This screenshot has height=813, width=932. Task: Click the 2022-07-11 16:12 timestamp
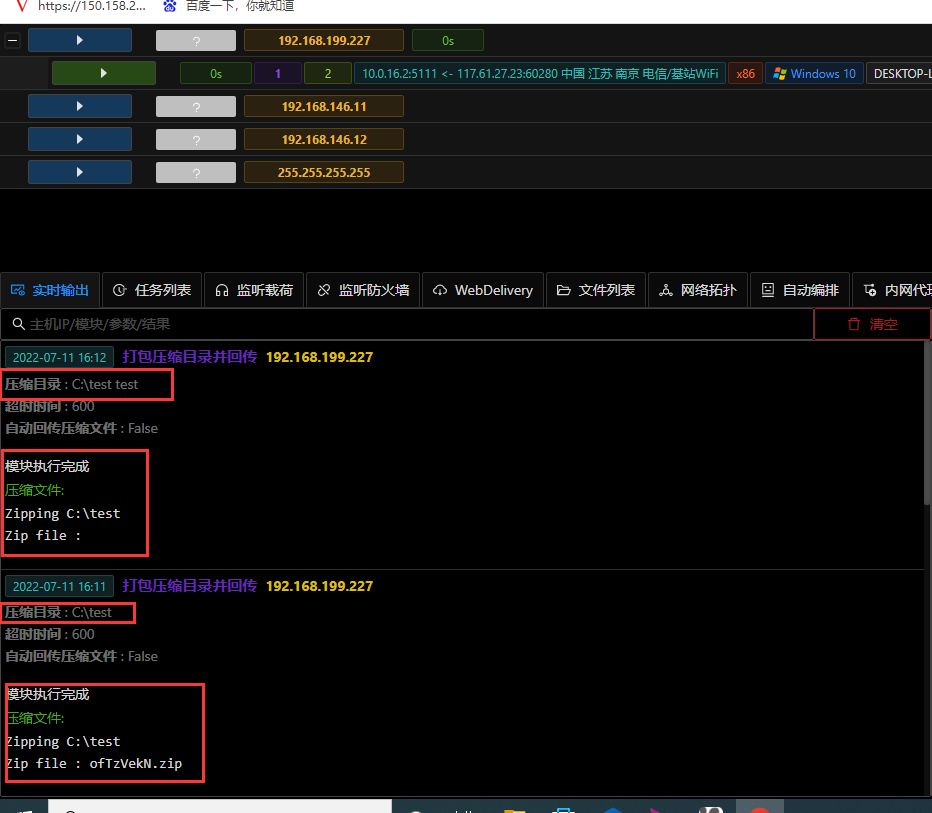59,357
